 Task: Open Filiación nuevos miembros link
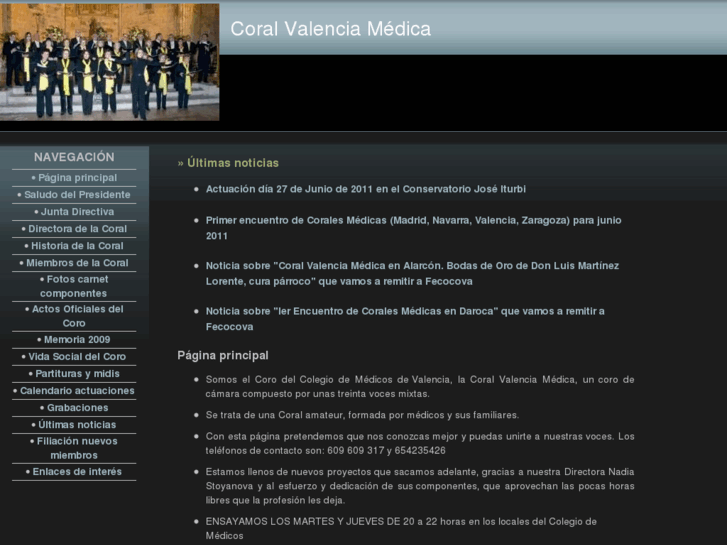click(x=74, y=448)
